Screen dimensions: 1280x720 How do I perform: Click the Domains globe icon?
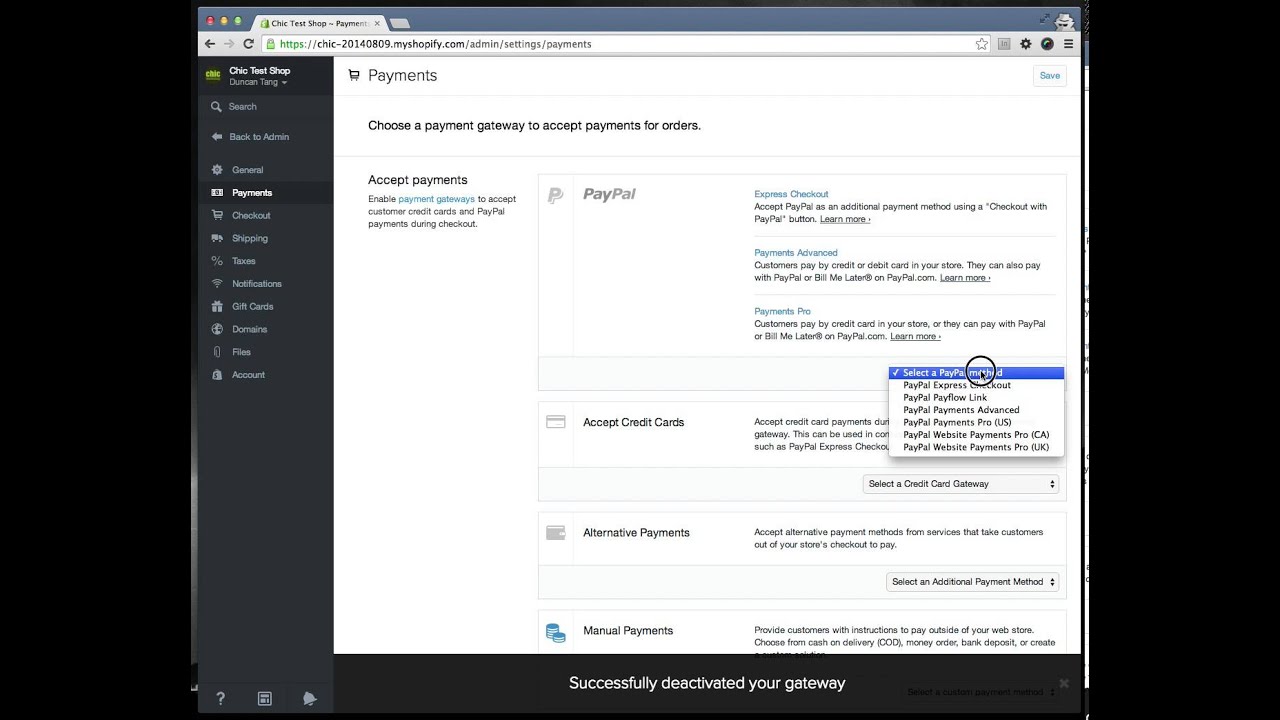217,329
